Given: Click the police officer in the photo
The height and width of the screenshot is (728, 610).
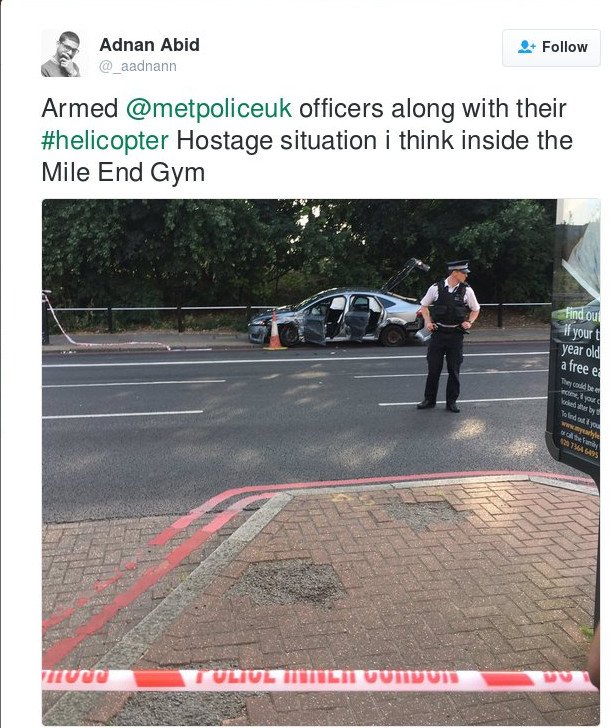Looking at the screenshot, I should tap(445, 335).
